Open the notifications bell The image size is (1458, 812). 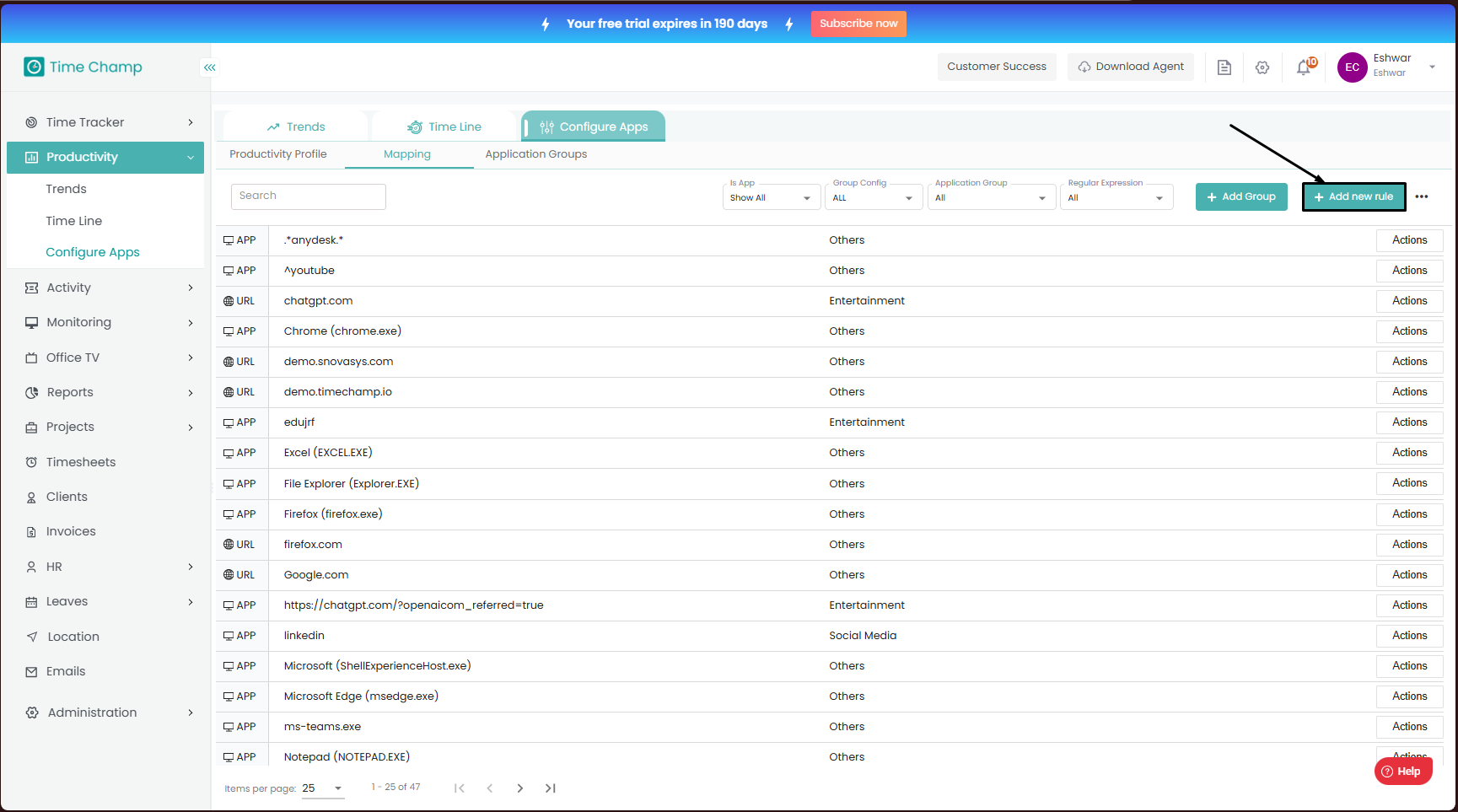tap(1305, 67)
